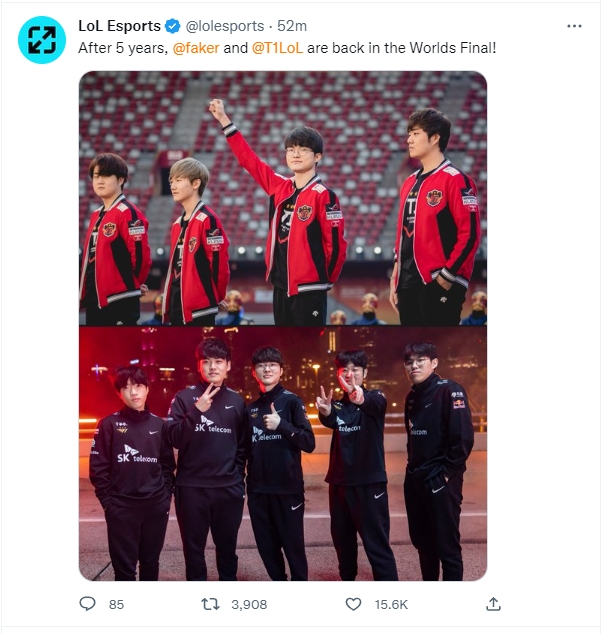Open the share upload icon
The height and width of the screenshot is (634, 606).
(493, 604)
